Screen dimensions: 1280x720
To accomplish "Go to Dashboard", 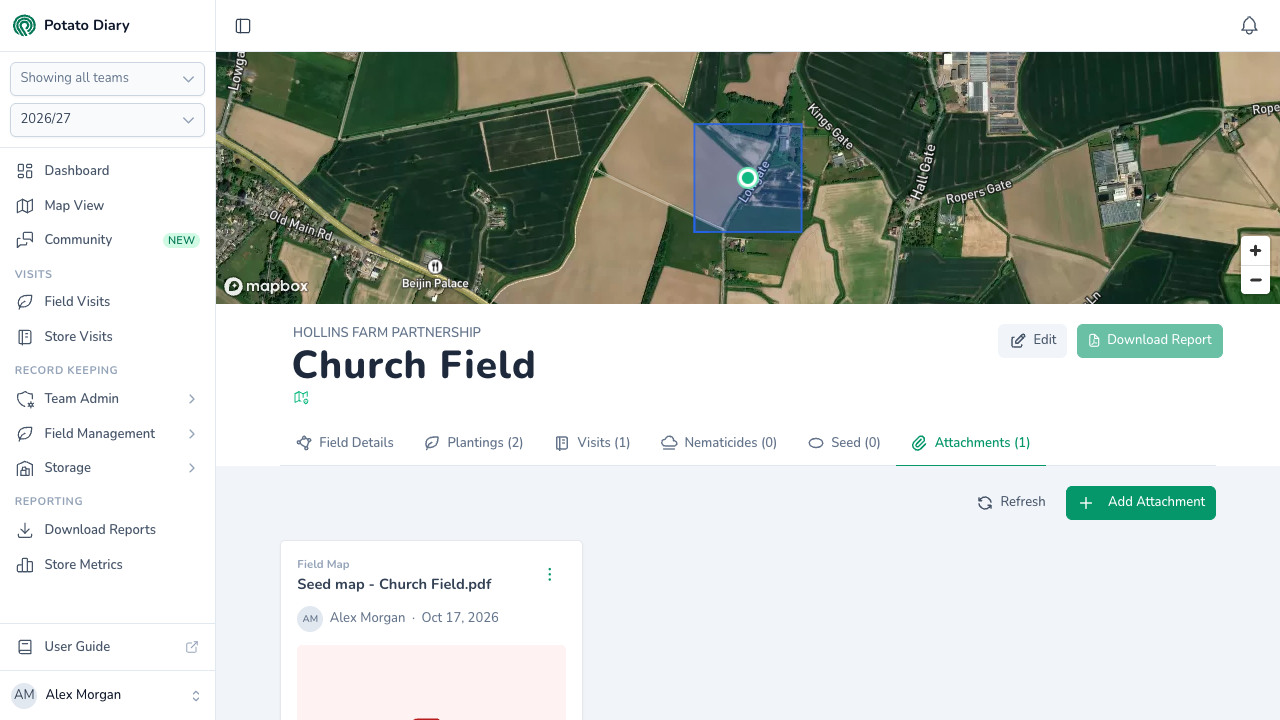I will click(x=107, y=171).
